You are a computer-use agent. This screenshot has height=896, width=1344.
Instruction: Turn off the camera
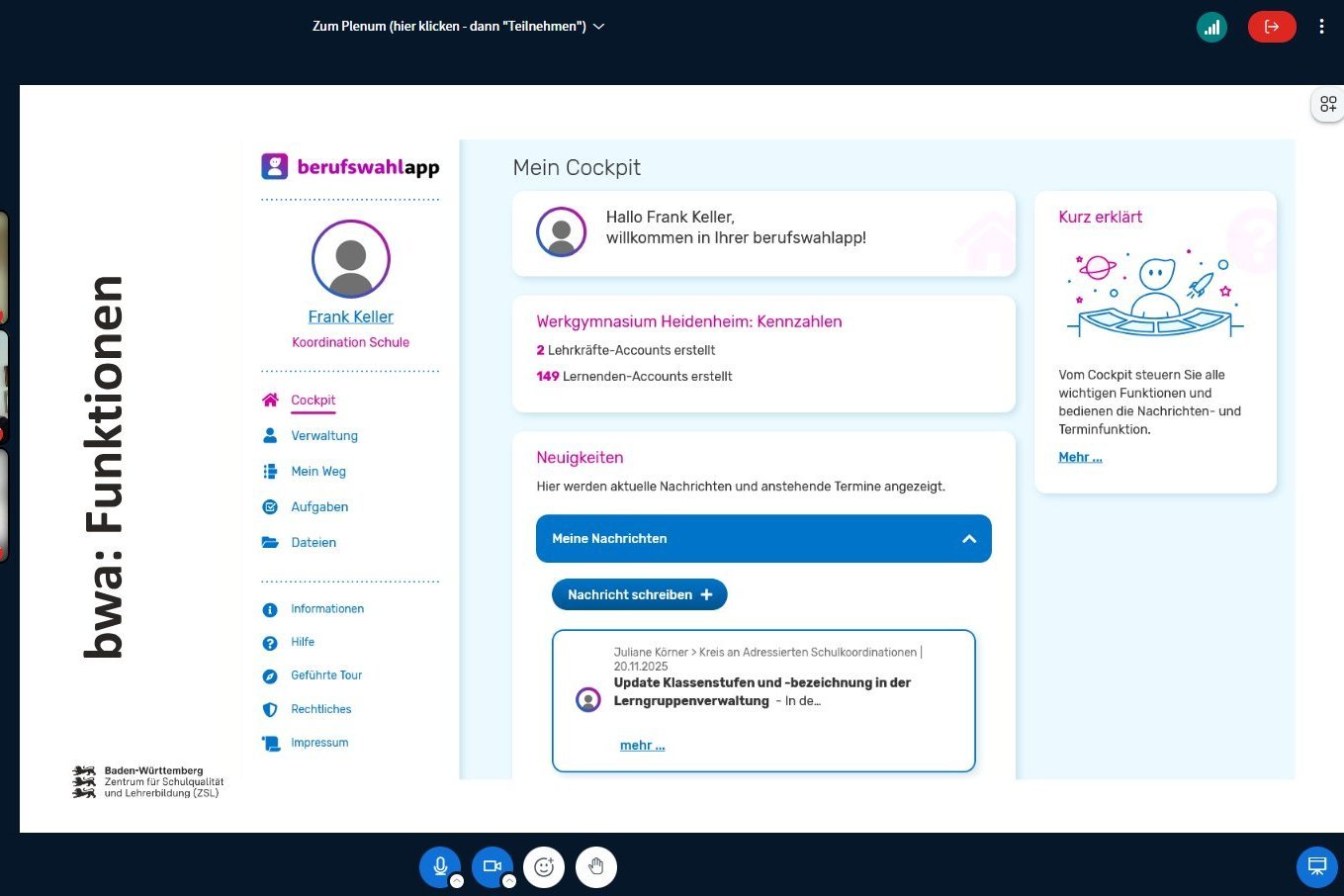coord(492,866)
